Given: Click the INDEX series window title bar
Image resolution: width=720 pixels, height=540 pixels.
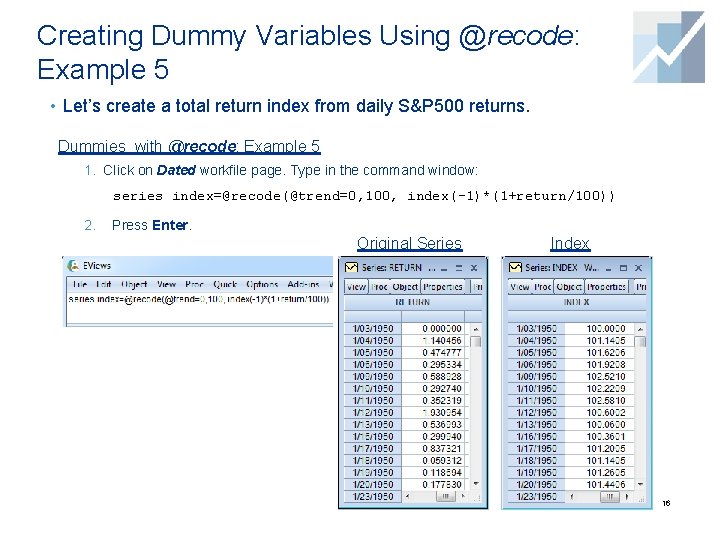Looking at the screenshot, I should [x=576, y=268].
